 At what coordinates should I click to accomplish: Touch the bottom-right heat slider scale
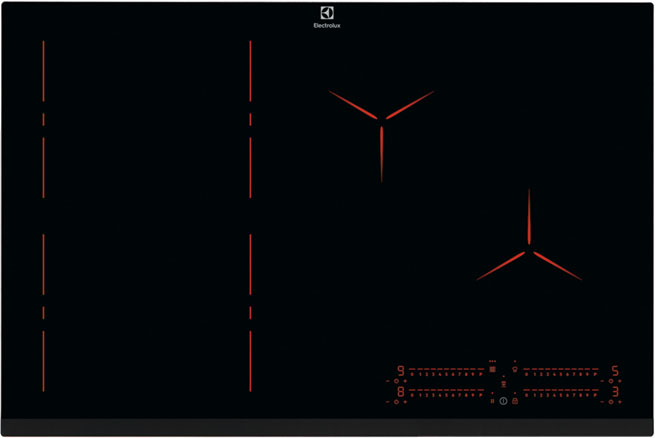[560, 393]
